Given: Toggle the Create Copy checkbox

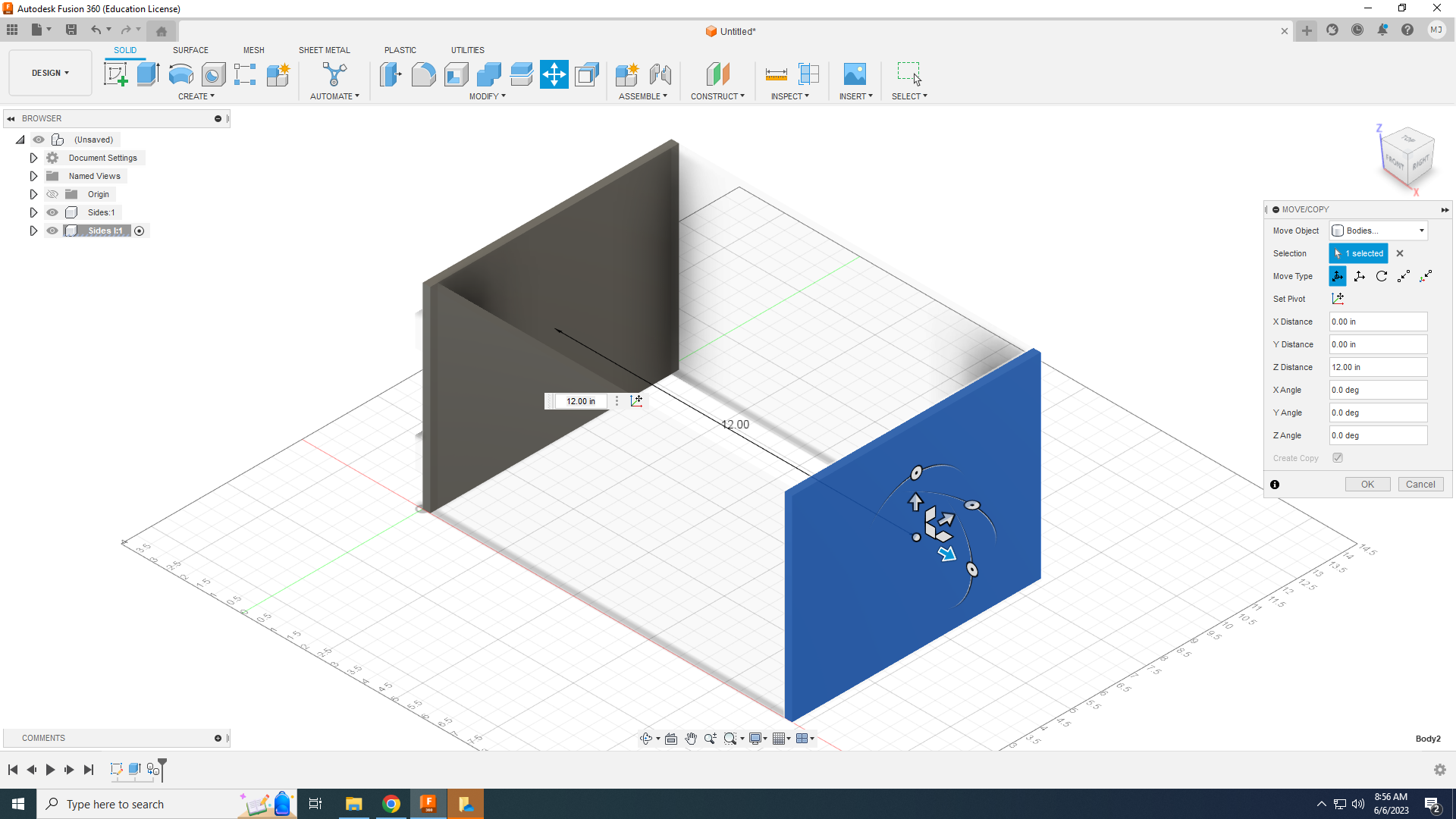Looking at the screenshot, I should click(x=1338, y=458).
